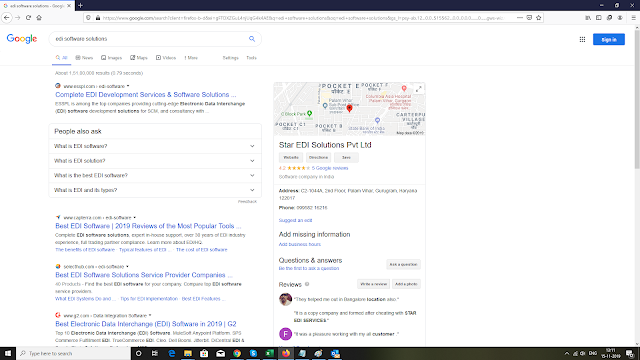
Task: Click the Directions button
Action: point(318,158)
